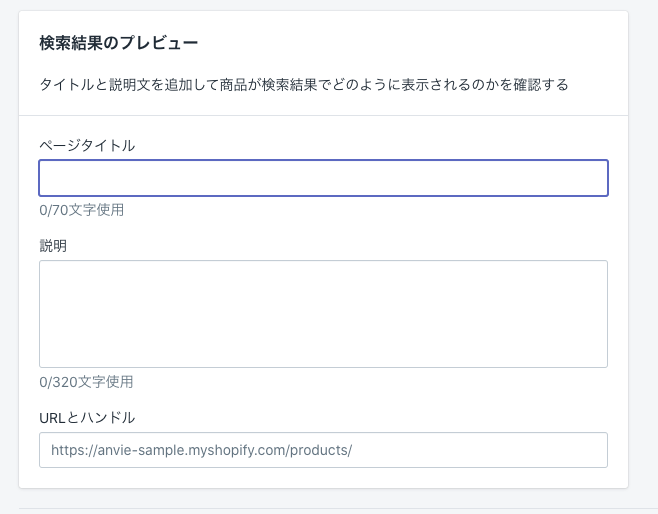Click inside the 説明 text area

tap(323, 314)
